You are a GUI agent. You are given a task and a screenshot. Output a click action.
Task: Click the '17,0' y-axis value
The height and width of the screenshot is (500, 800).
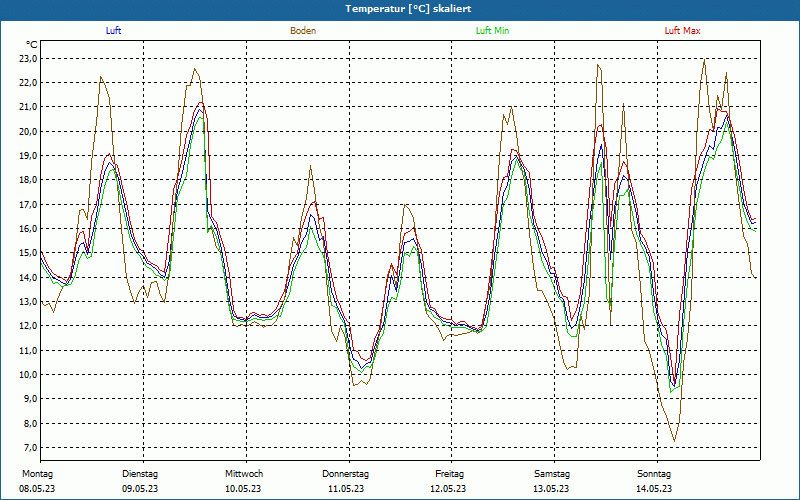28,204
